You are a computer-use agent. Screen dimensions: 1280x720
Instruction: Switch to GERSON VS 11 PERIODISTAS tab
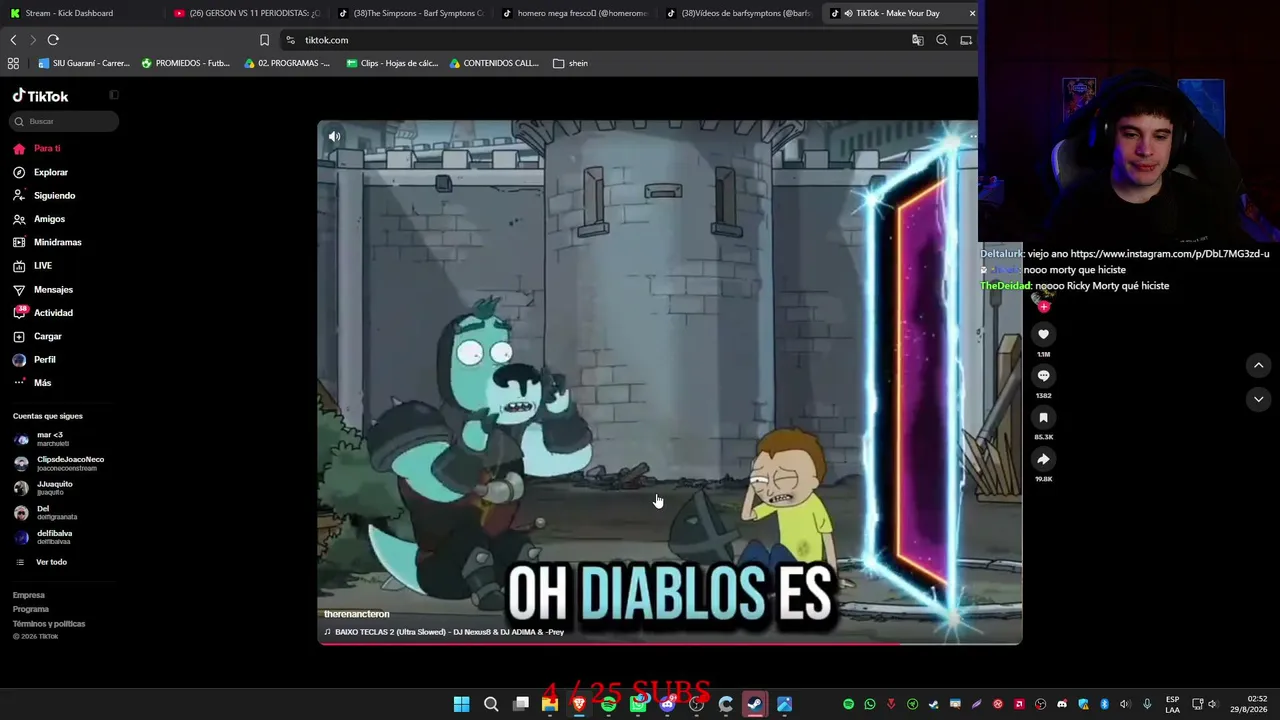pos(246,13)
